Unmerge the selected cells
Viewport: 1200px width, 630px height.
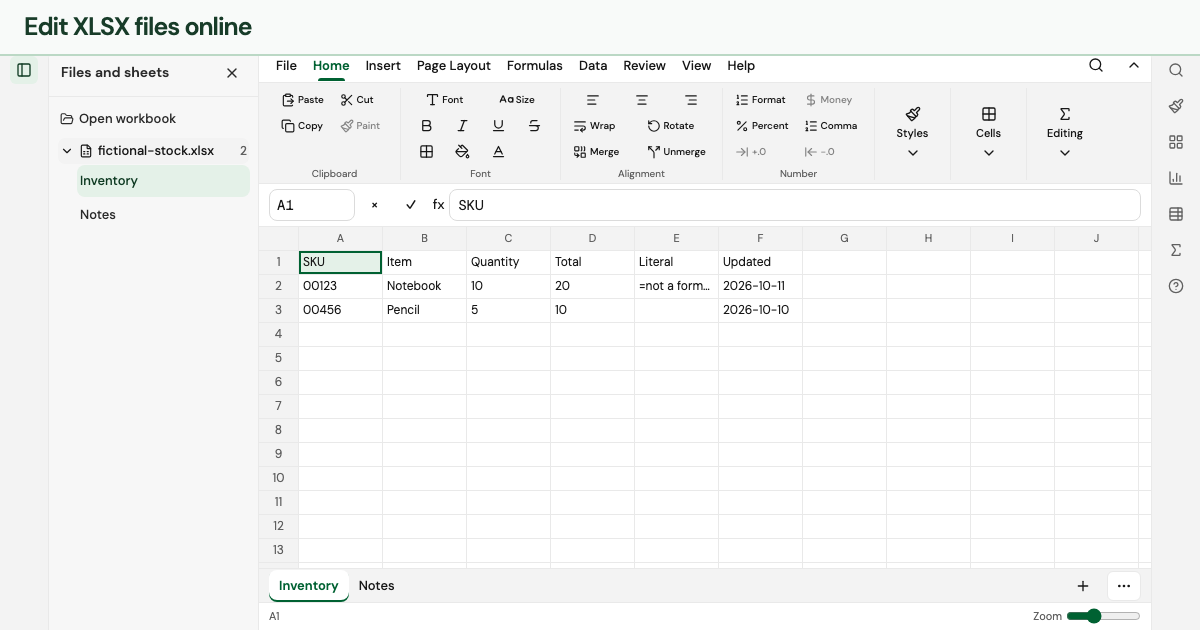click(677, 152)
